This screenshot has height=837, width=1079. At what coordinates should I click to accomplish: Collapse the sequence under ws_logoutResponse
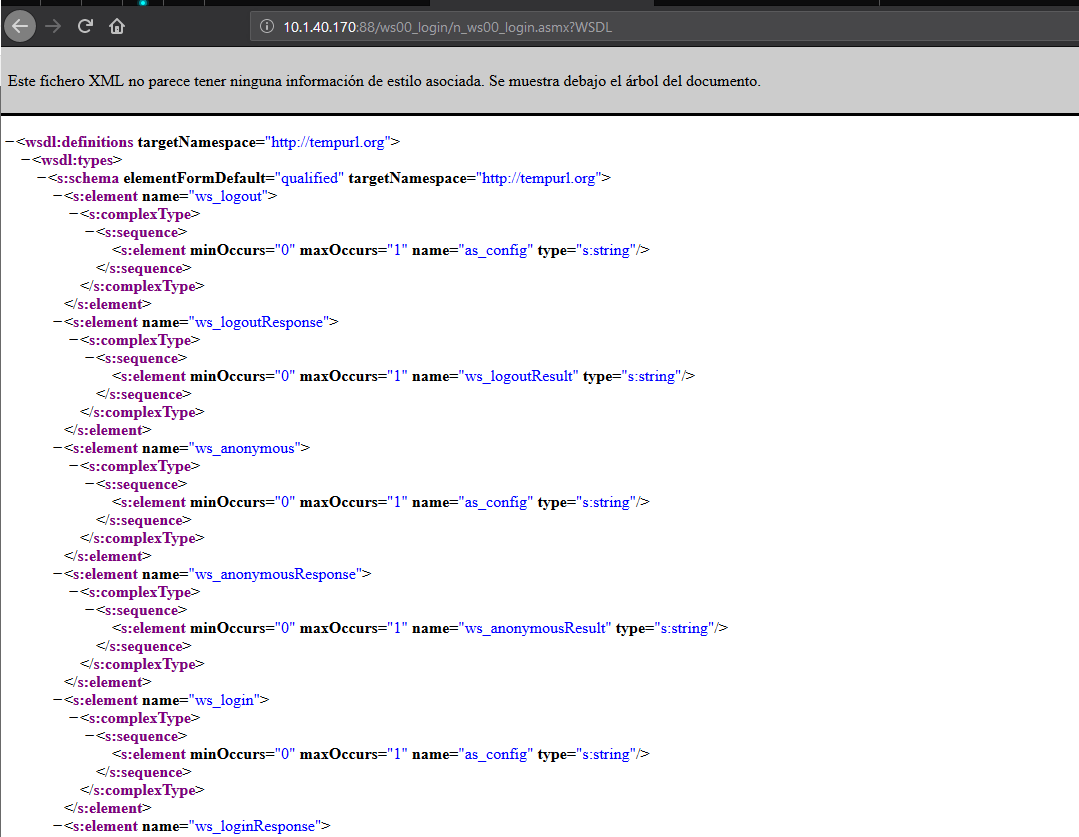click(90, 359)
